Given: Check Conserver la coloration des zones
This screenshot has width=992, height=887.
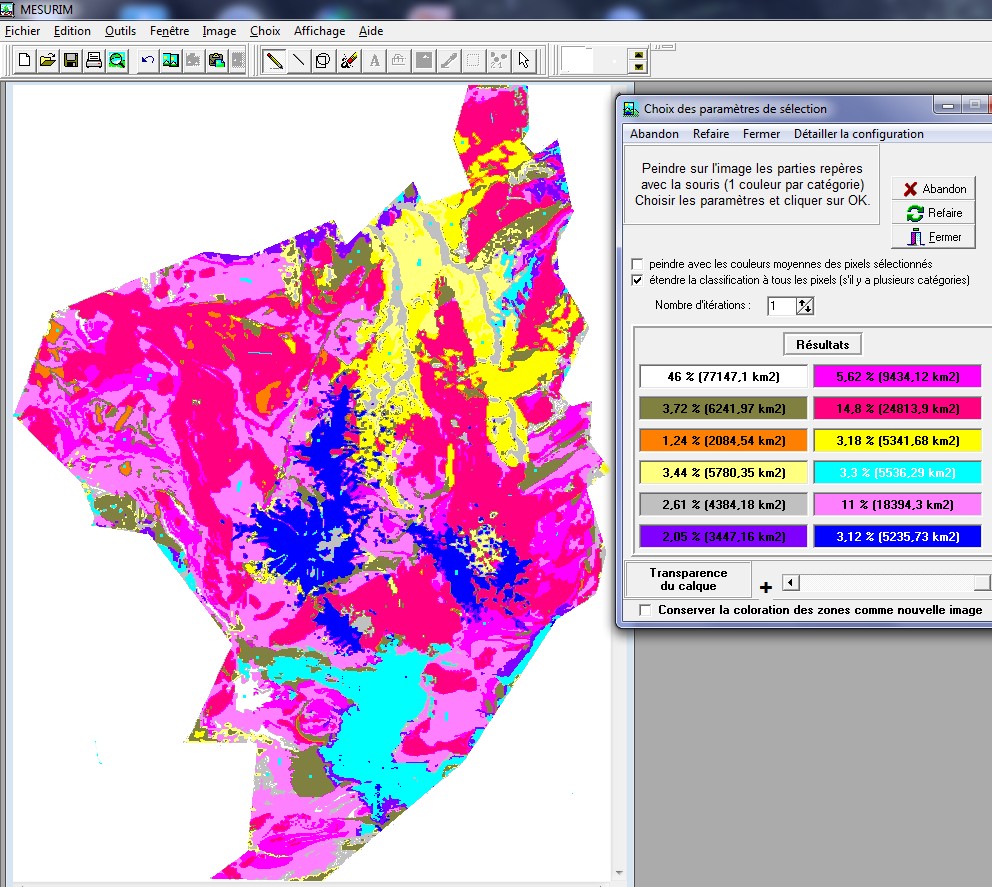Looking at the screenshot, I should (645, 610).
